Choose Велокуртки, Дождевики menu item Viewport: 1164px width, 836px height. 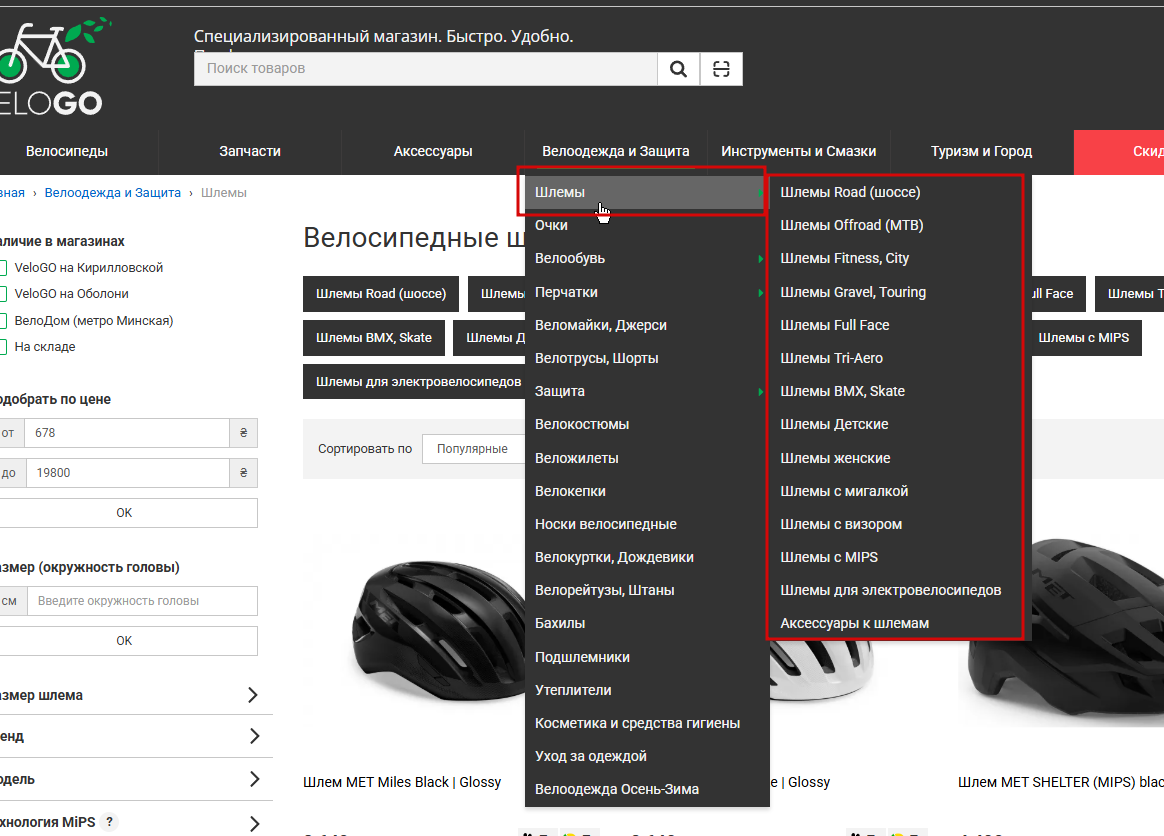point(647,557)
